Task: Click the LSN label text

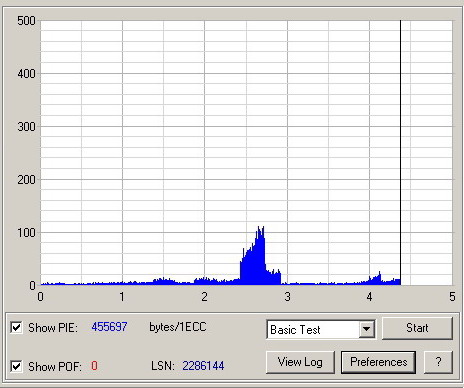Action: 163,366
